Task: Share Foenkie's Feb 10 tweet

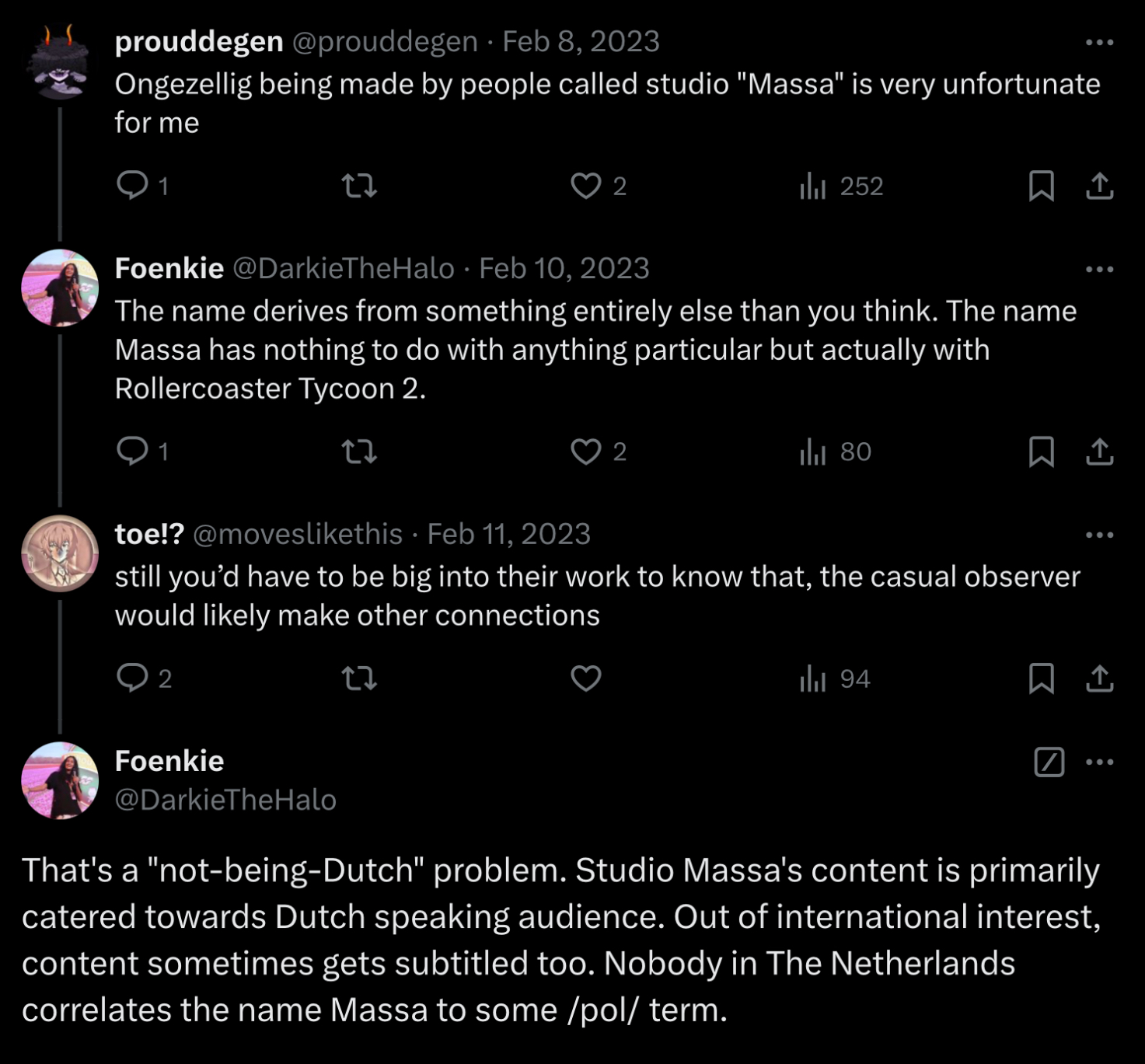Action: coord(1099,452)
